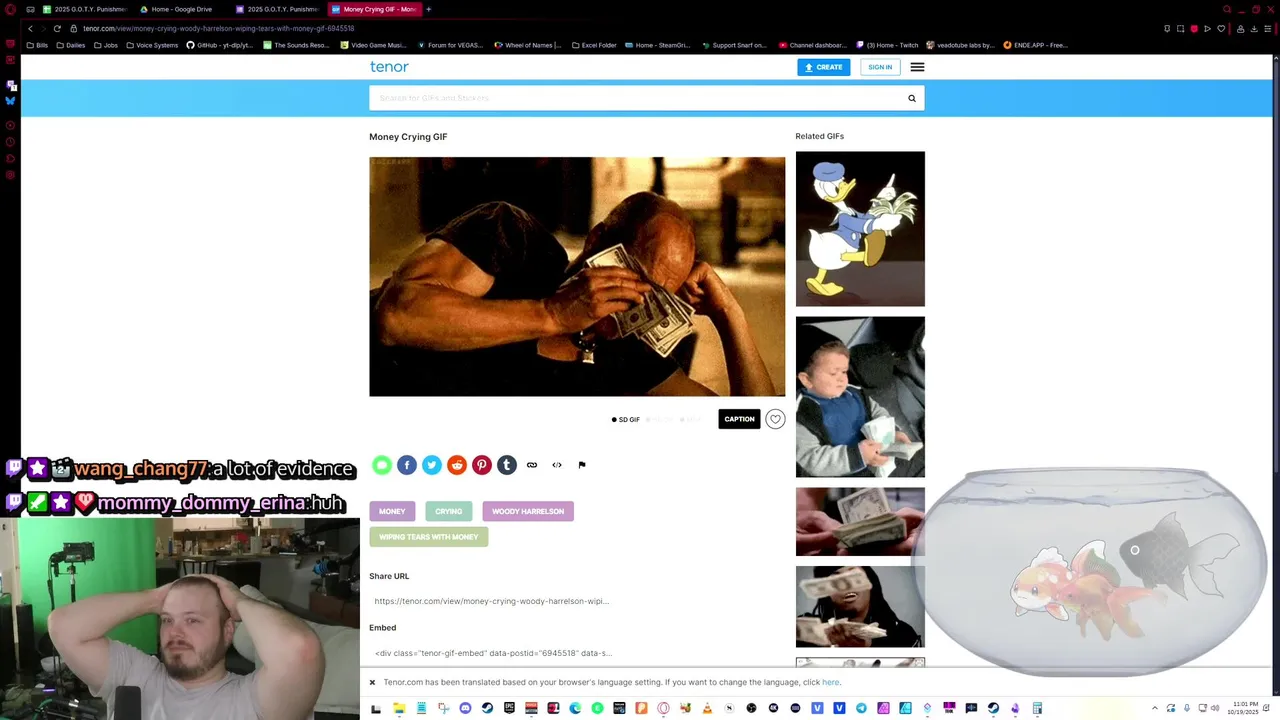
Task: Click the embed code icon
Action: tap(557, 465)
